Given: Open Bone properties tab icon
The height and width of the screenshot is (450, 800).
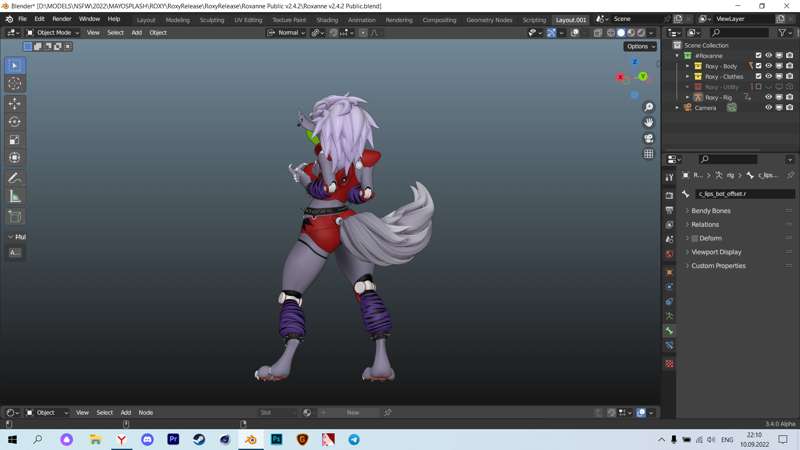Looking at the screenshot, I should [669, 331].
